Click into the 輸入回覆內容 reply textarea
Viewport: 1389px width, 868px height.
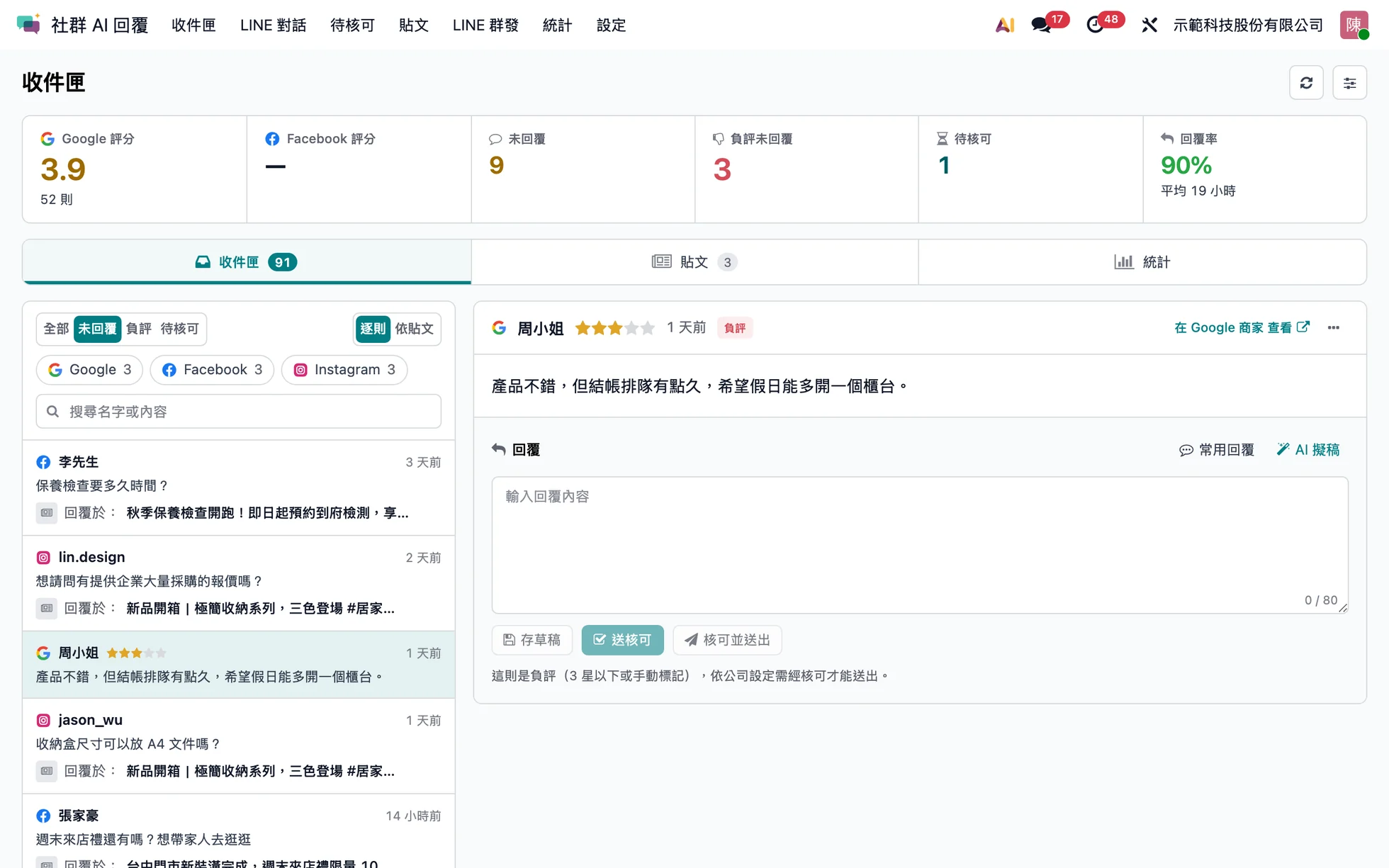point(920,545)
